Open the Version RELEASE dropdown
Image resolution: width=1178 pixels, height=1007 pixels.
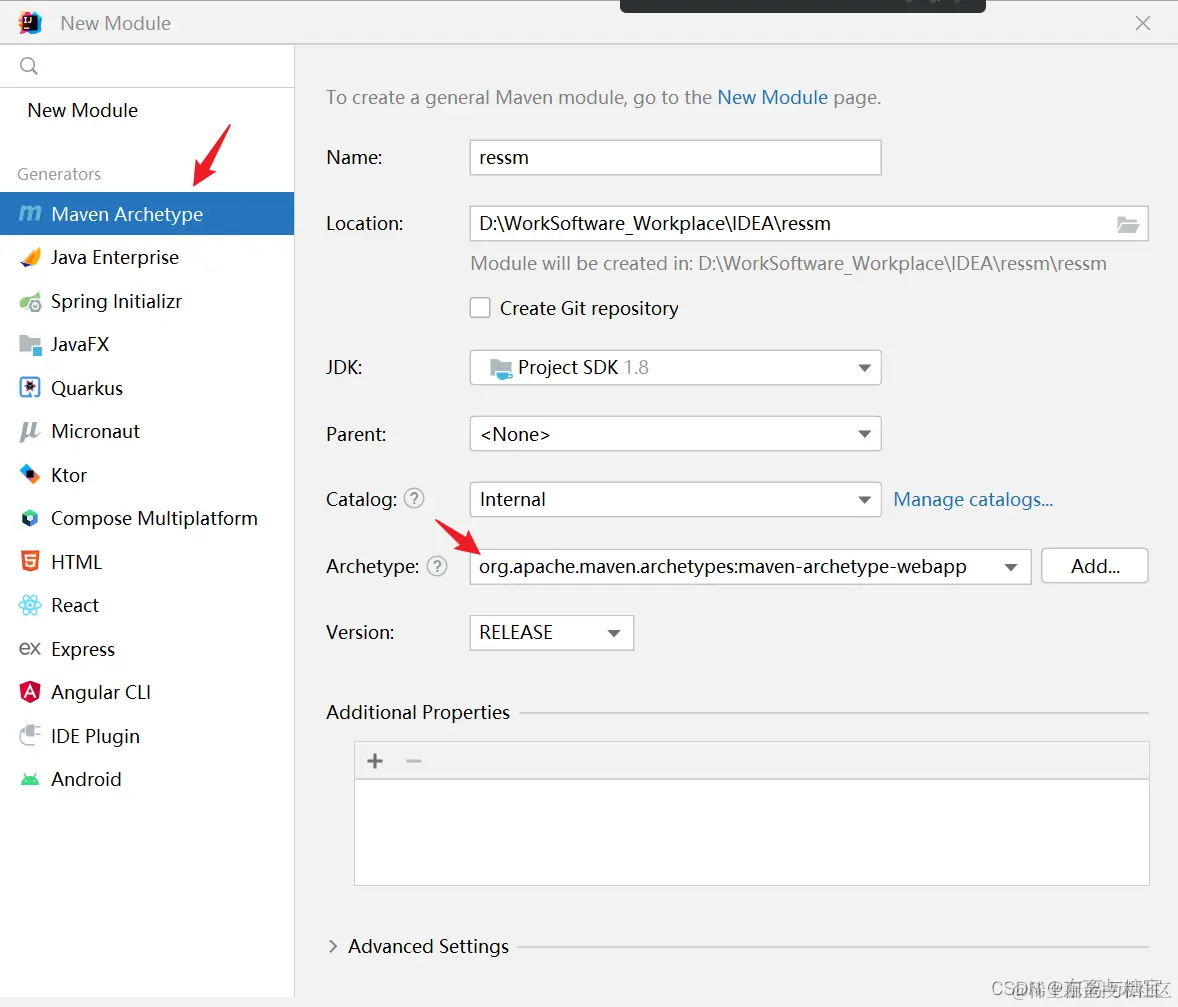551,633
